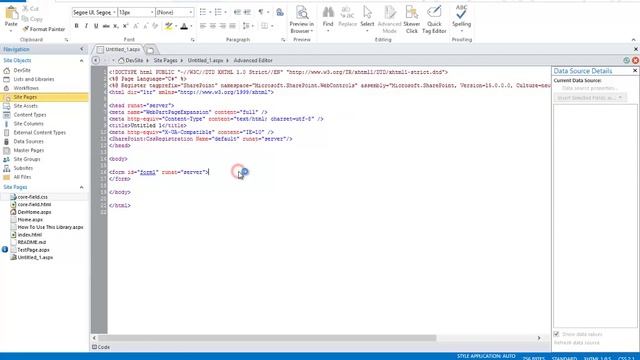Decrease indent position
Image resolution: width=640 pixels, height=360 pixels.
click(x=237, y=12)
